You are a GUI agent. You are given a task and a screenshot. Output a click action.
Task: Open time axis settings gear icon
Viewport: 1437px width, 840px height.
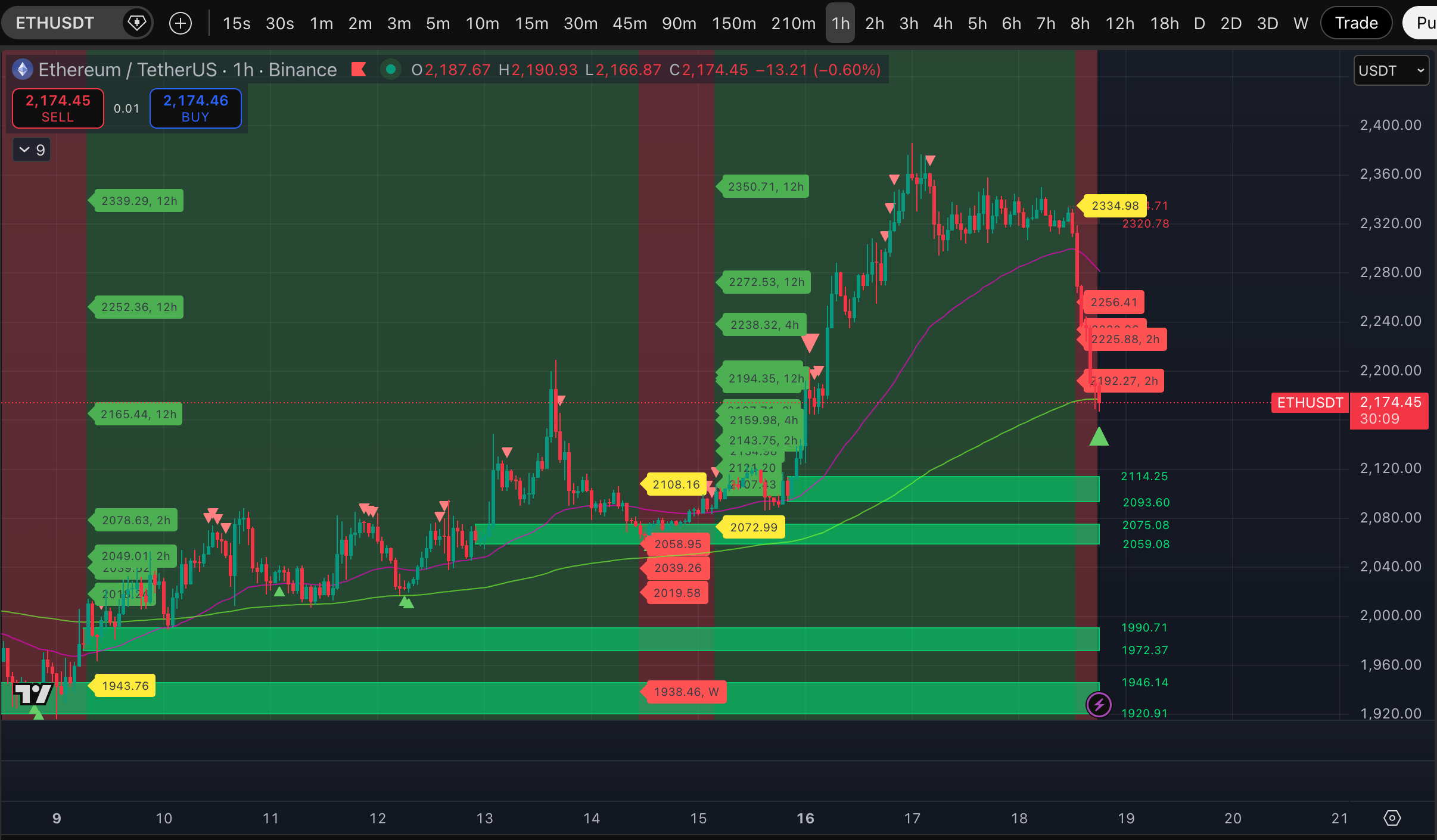1392,818
